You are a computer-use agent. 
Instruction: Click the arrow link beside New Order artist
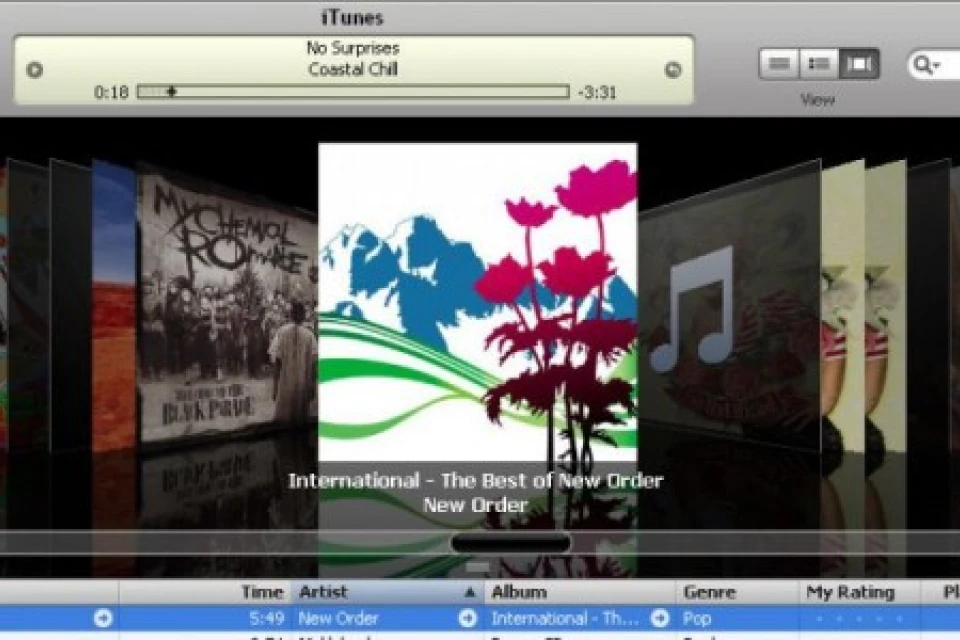[x=468, y=619]
